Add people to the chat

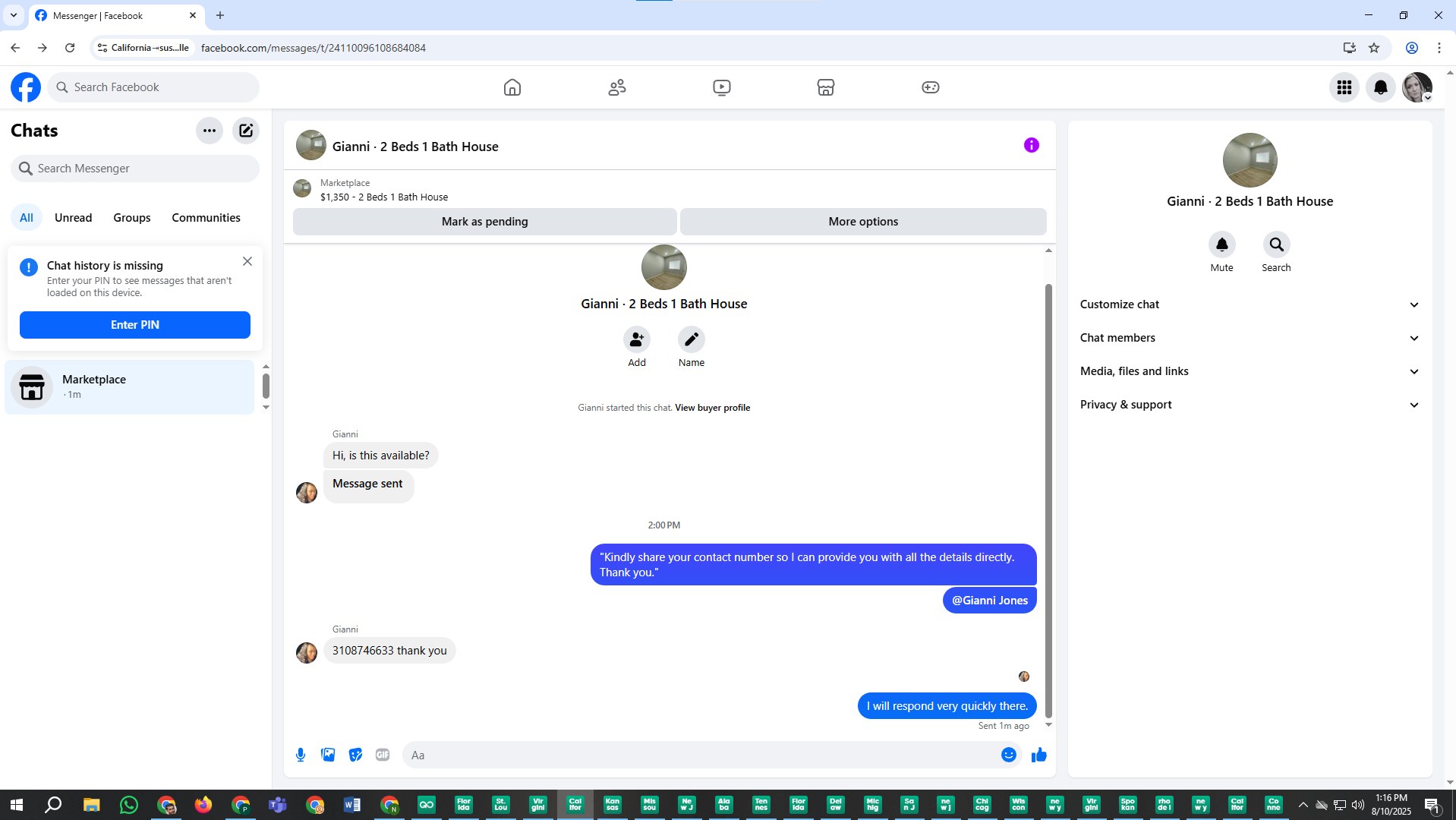pos(637,339)
